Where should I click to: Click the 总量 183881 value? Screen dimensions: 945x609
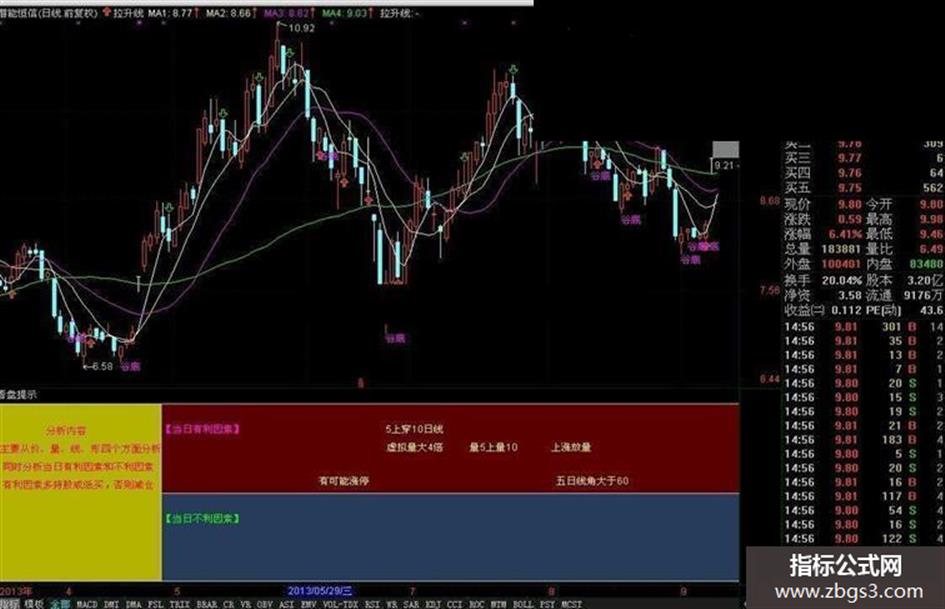pos(840,249)
